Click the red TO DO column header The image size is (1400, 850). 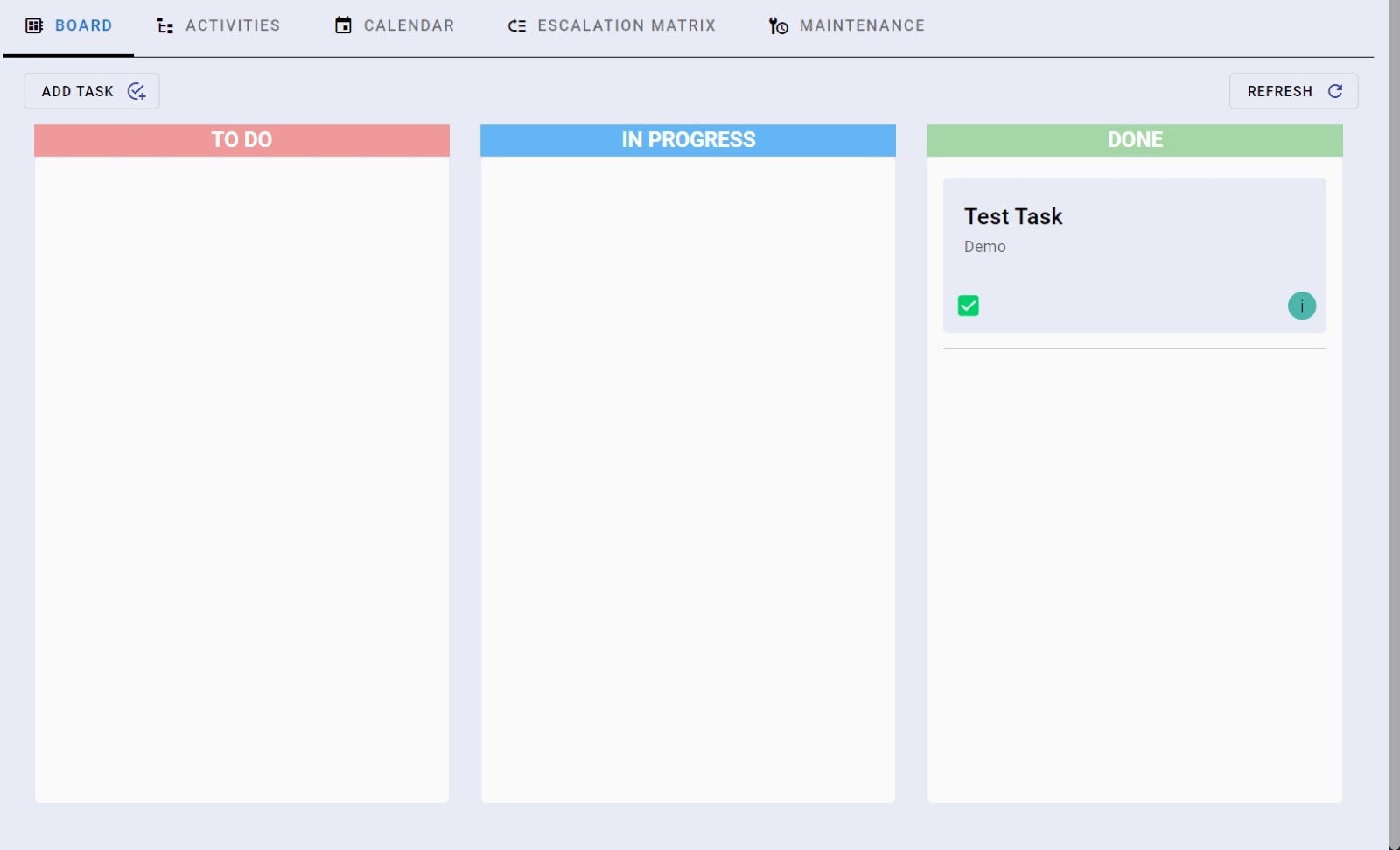(x=241, y=140)
